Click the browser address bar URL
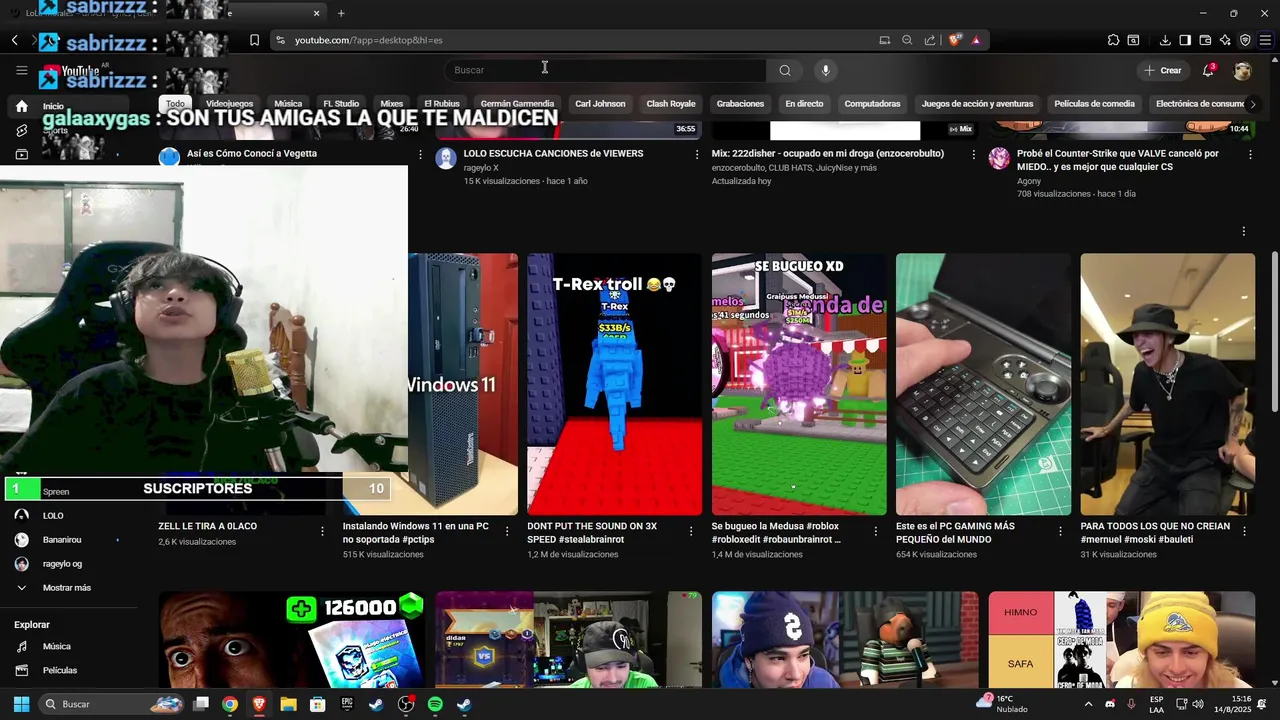1280x720 pixels. pyautogui.click(x=368, y=40)
